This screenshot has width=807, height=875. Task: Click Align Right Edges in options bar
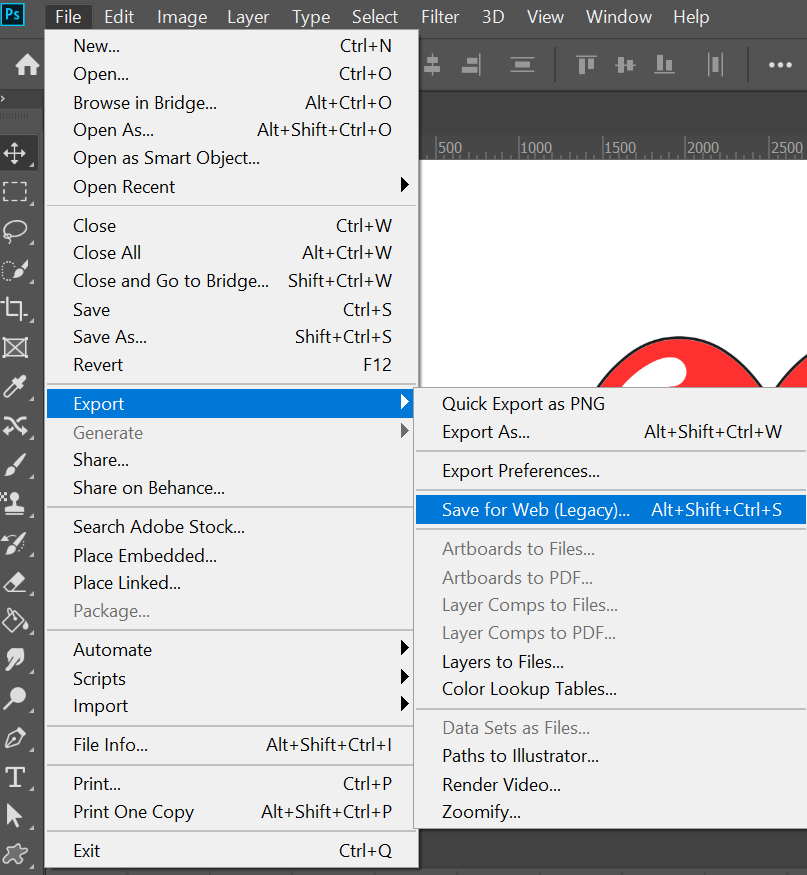[472, 65]
